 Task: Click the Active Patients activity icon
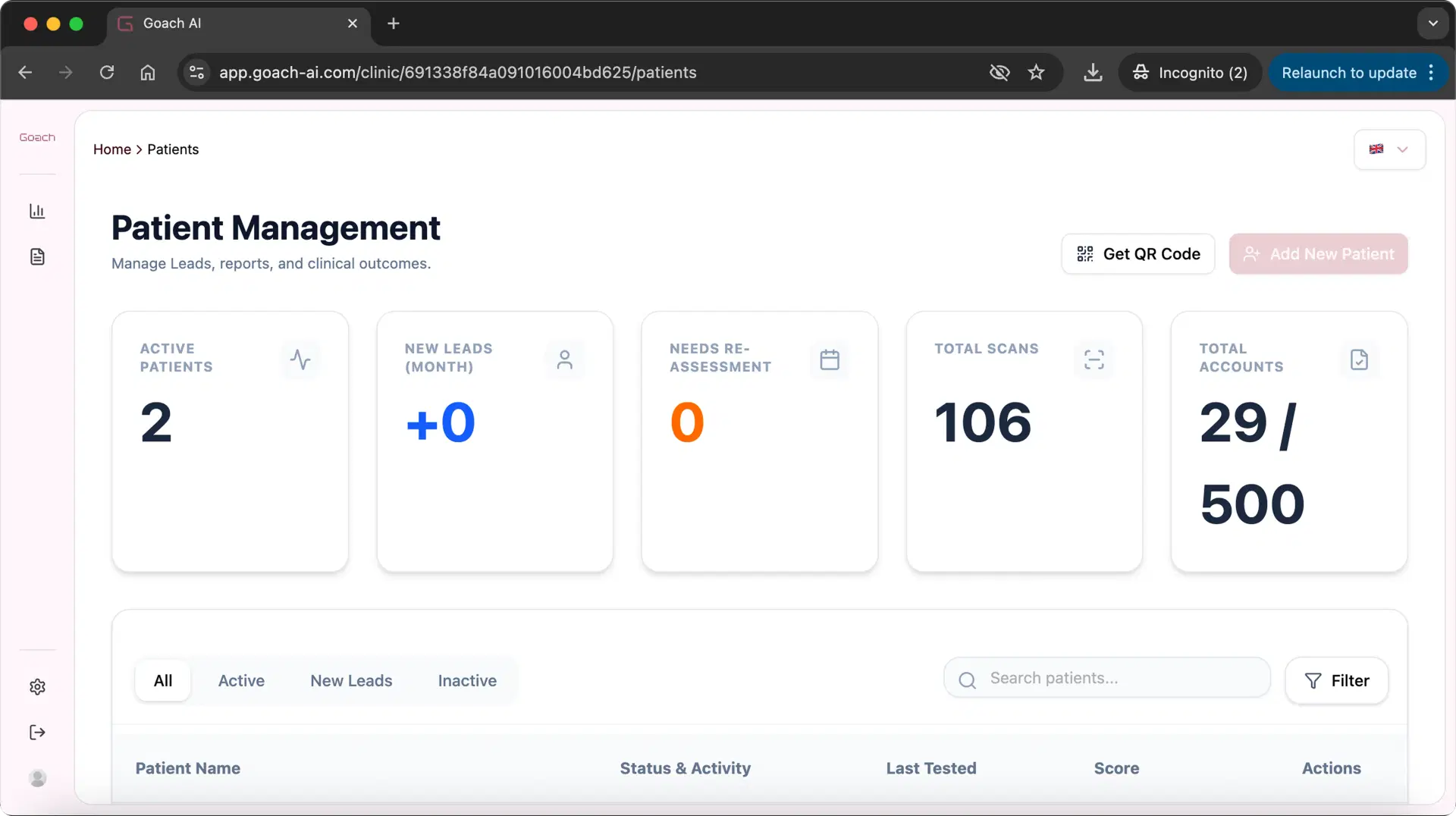300,359
